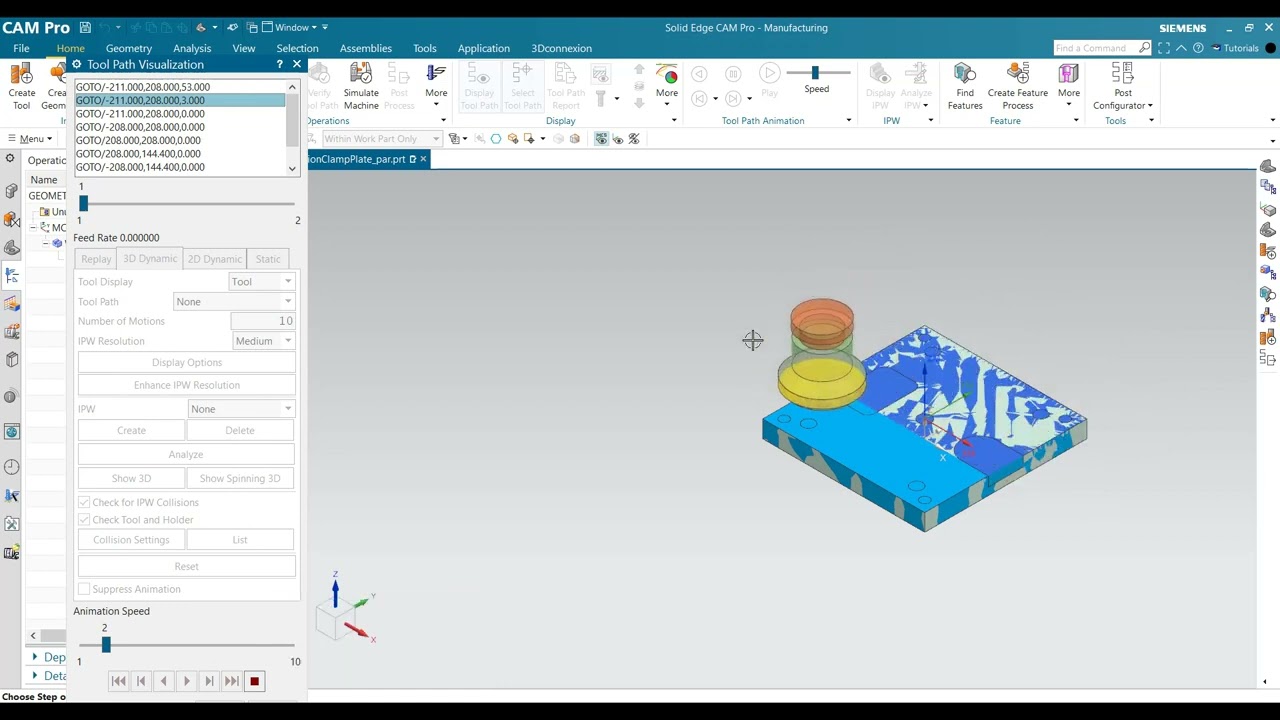The image size is (1280, 720).
Task: Toggle full screen mode icon
Action: (1164, 48)
